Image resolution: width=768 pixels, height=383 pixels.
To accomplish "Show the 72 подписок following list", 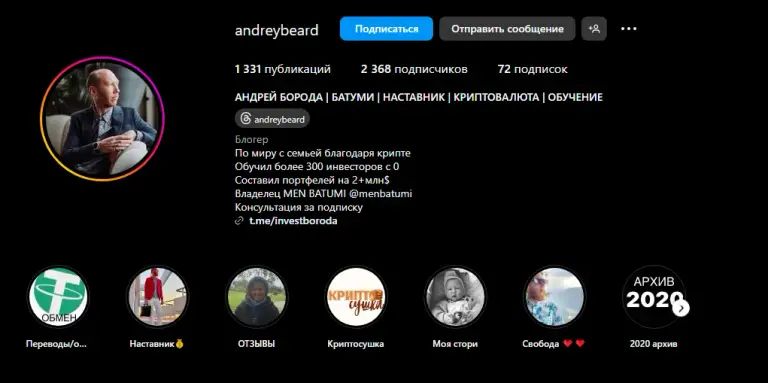I will [x=532, y=70].
